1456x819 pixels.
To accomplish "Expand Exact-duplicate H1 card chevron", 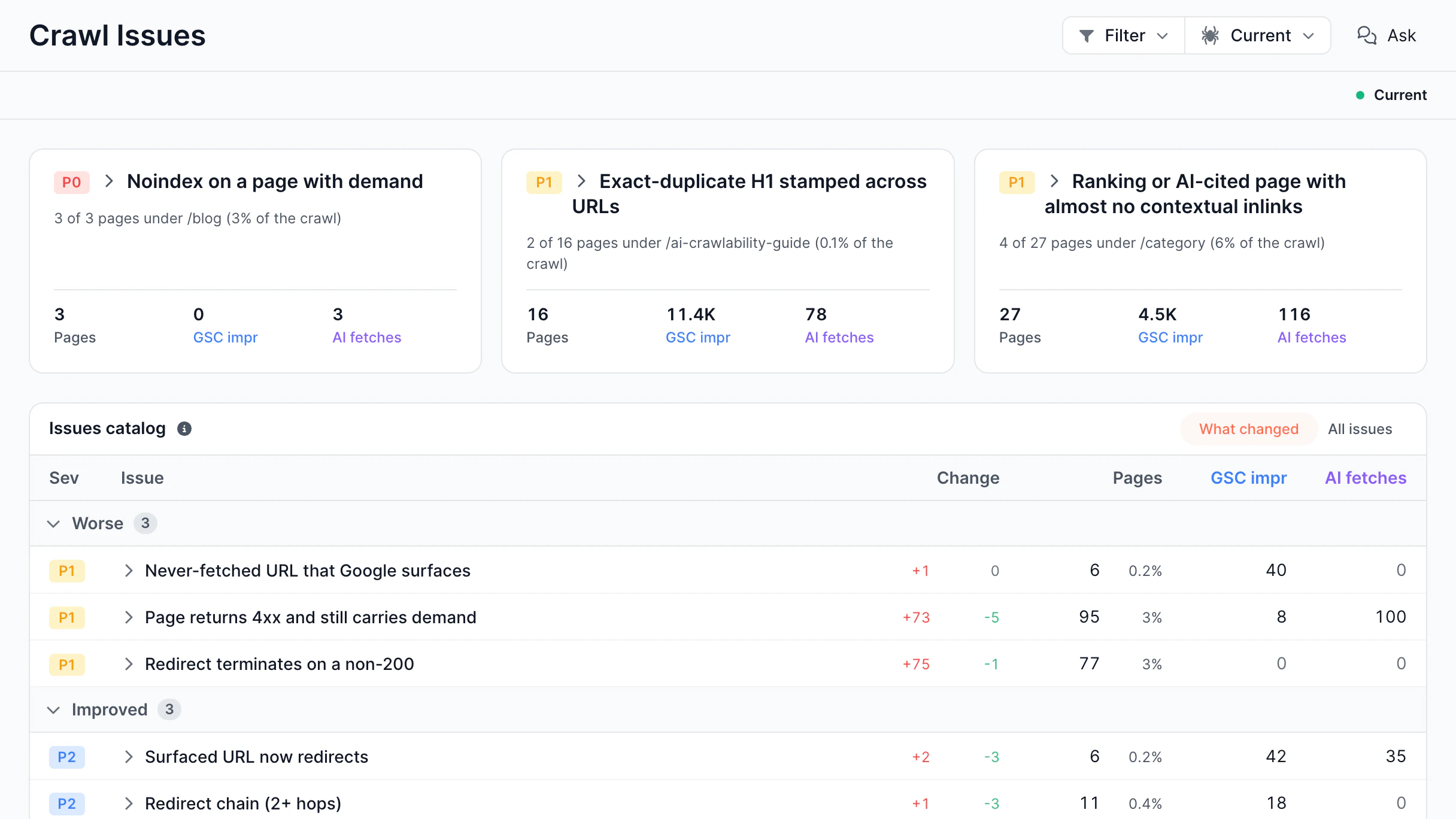I will click(x=581, y=181).
